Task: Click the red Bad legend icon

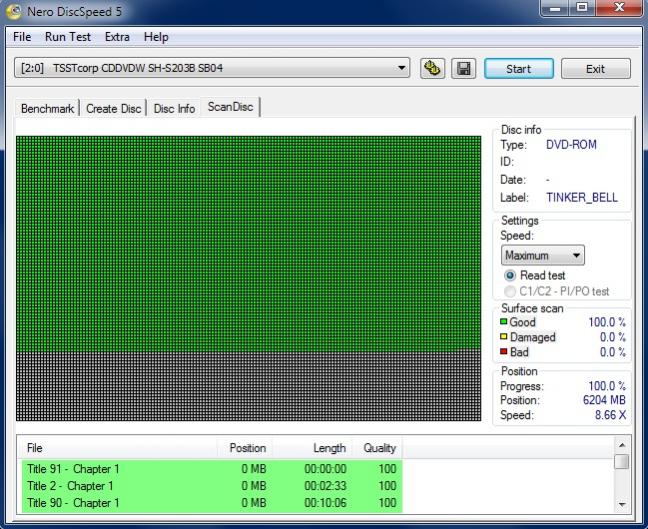Action: click(505, 352)
